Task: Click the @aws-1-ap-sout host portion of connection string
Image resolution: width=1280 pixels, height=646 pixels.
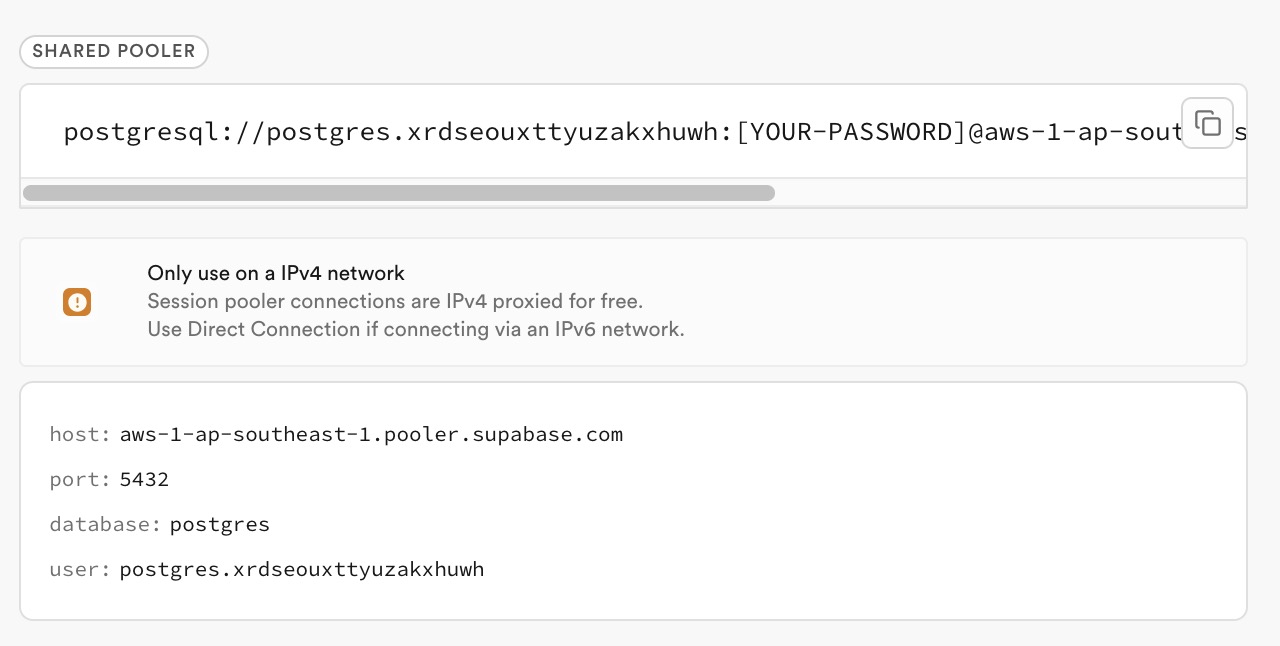Action: [1070, 132]
